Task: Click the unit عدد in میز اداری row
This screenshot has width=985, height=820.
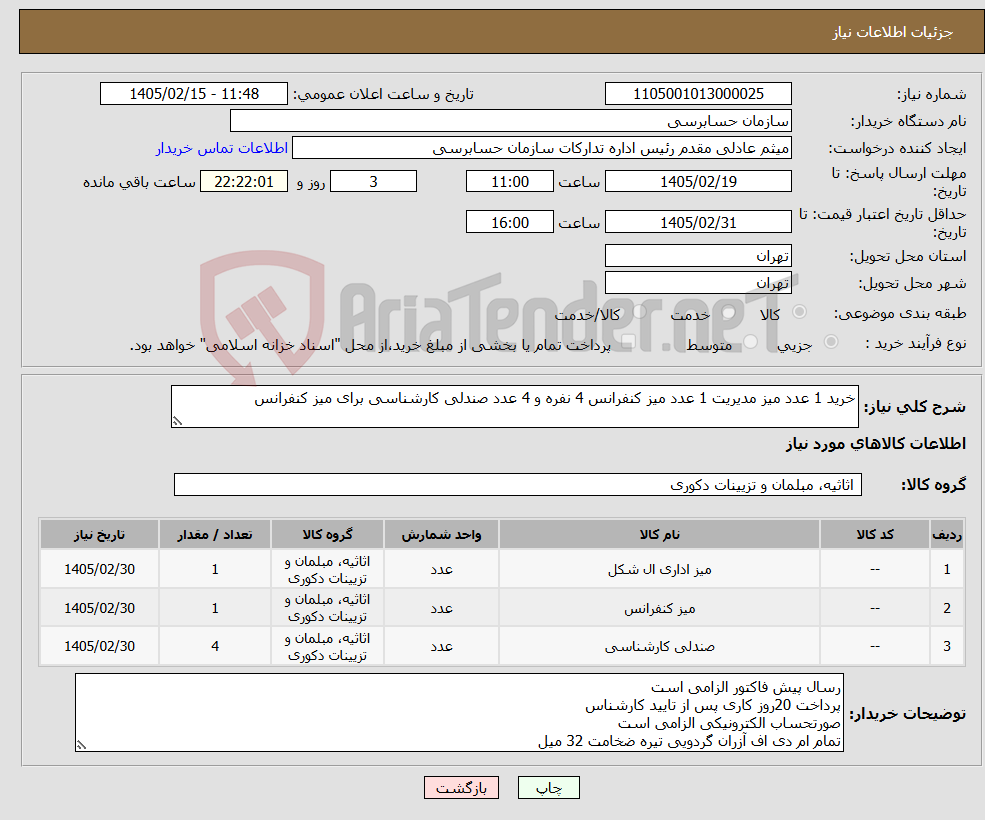Action: [x=441, y=569]
